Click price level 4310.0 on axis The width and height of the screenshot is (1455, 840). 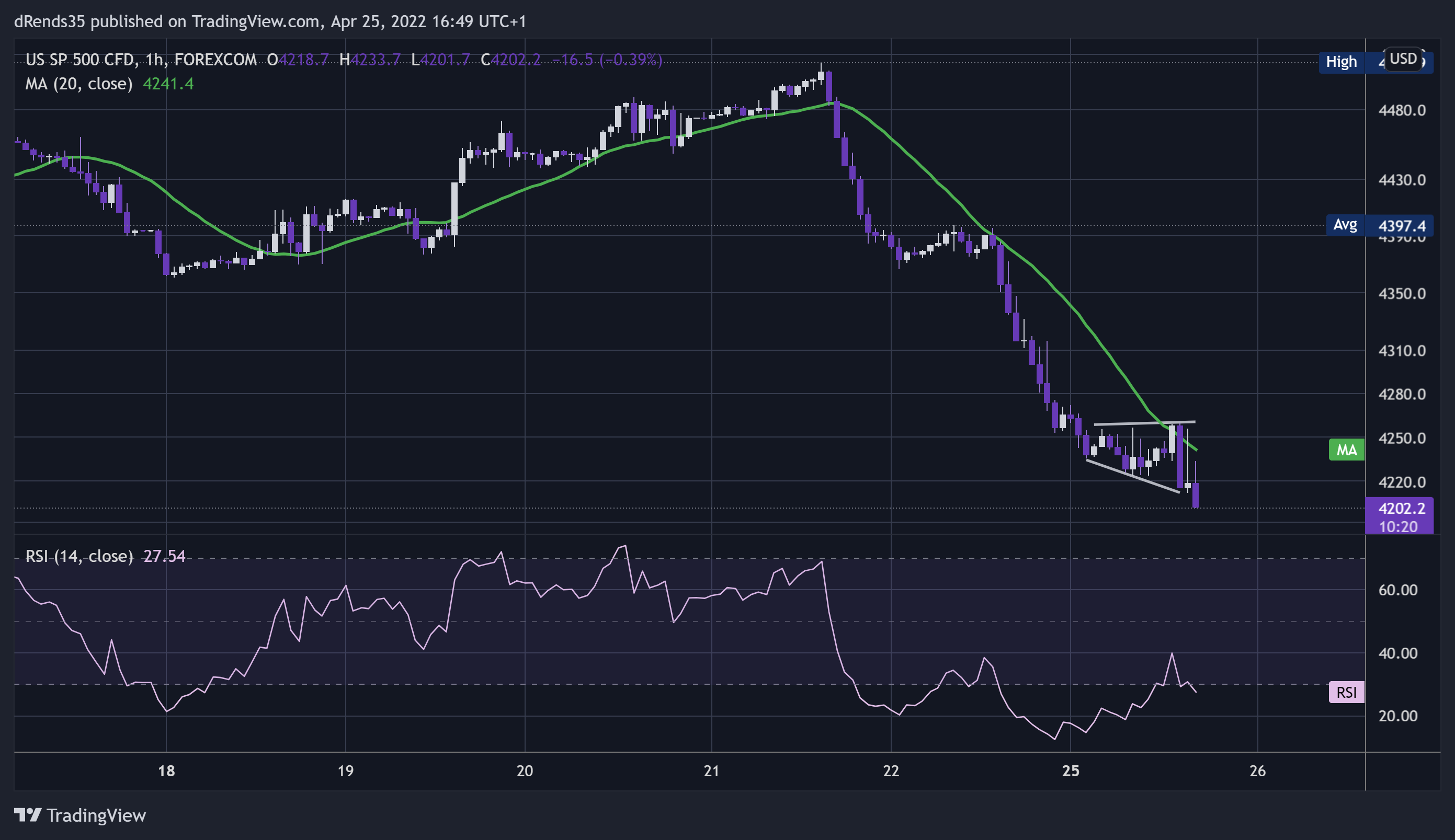1402,351
